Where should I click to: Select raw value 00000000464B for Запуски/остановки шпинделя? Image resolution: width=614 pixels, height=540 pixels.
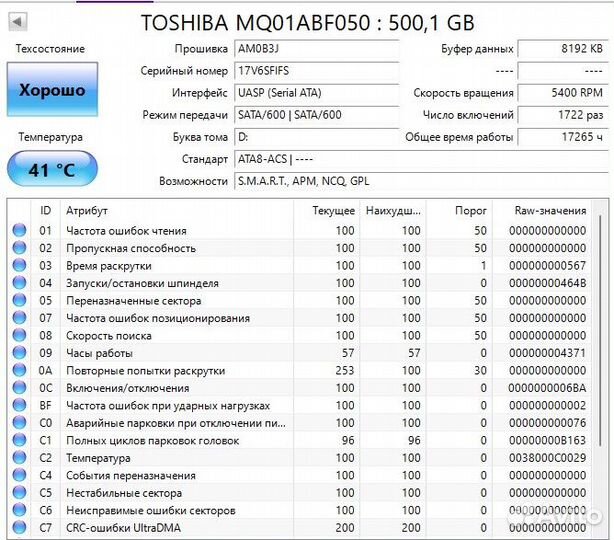pos(547,283)
